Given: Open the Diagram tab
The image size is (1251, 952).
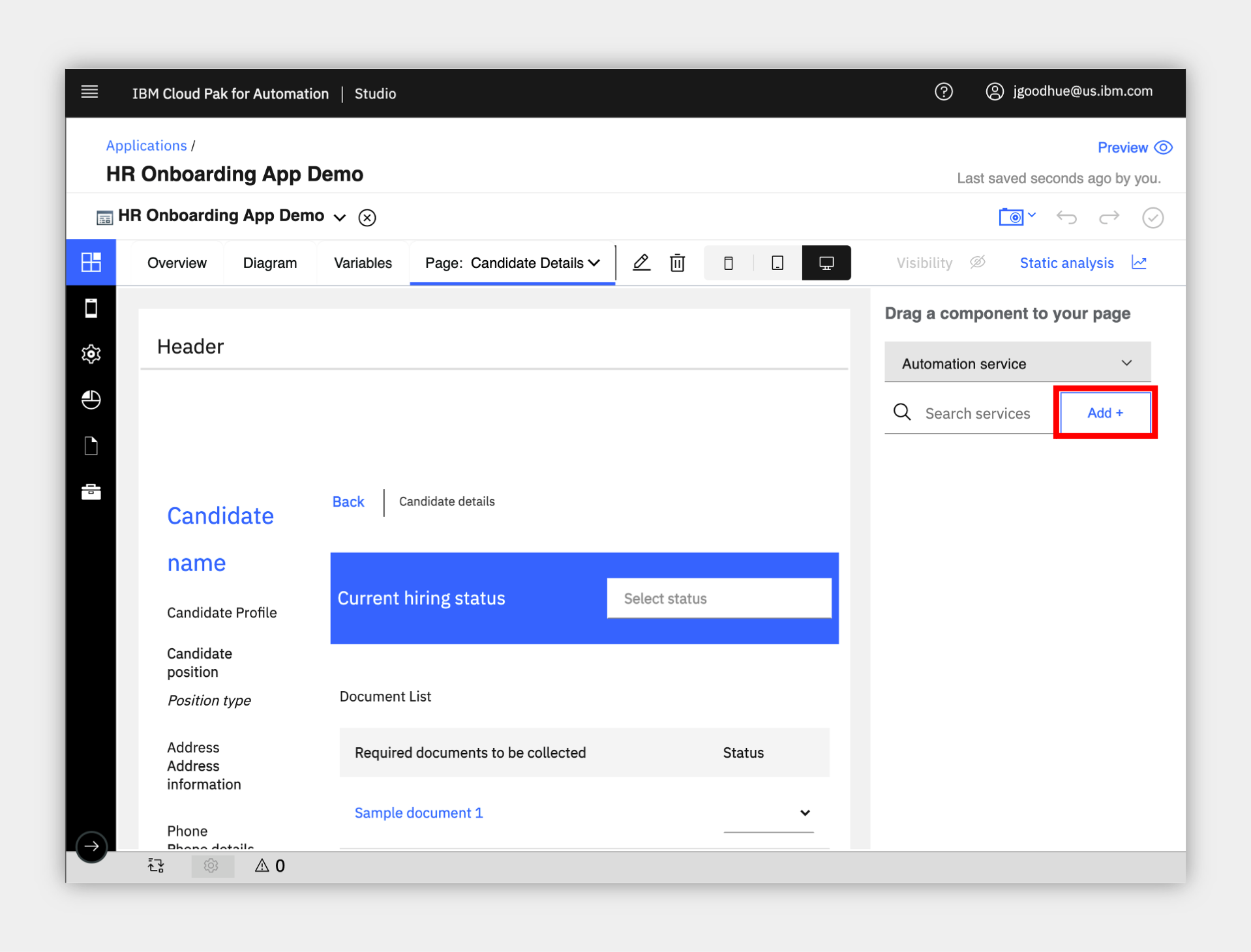Looking at the screenshot, I should tap(270, 263).
